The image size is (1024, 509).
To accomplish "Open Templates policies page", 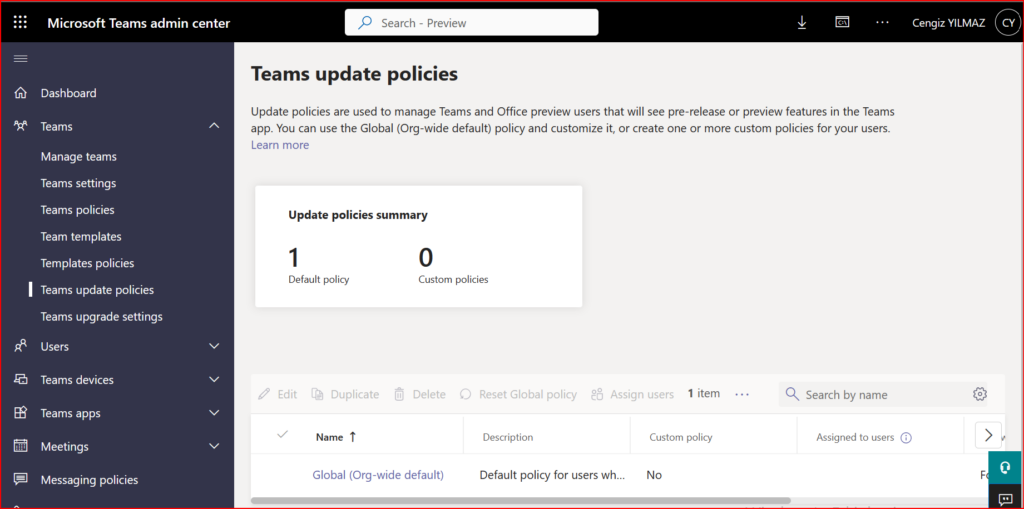I will click(87, 263).
